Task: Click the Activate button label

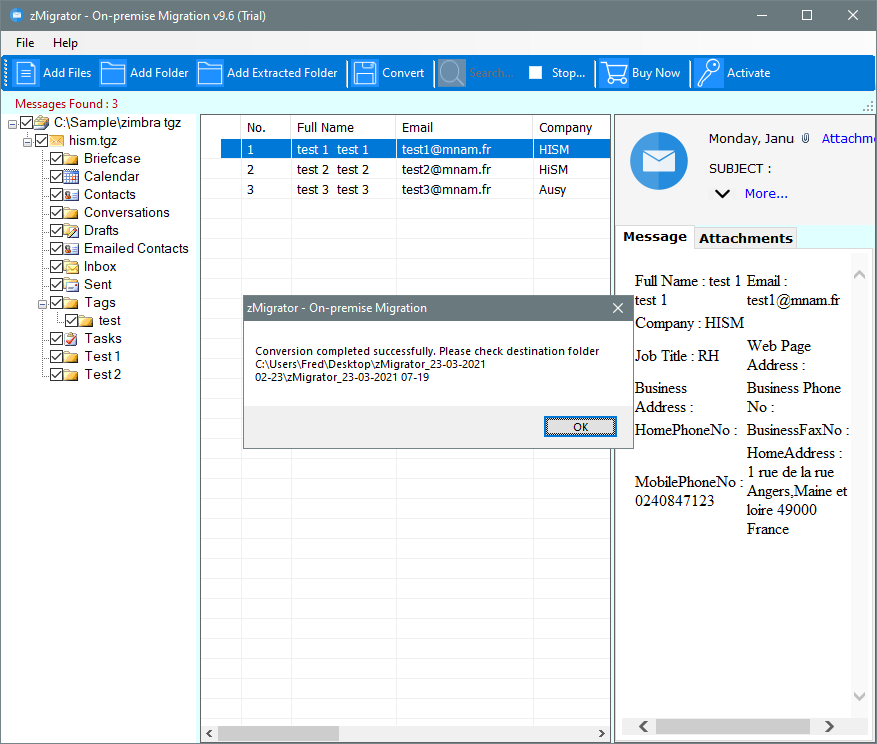Action: point(748,73)
